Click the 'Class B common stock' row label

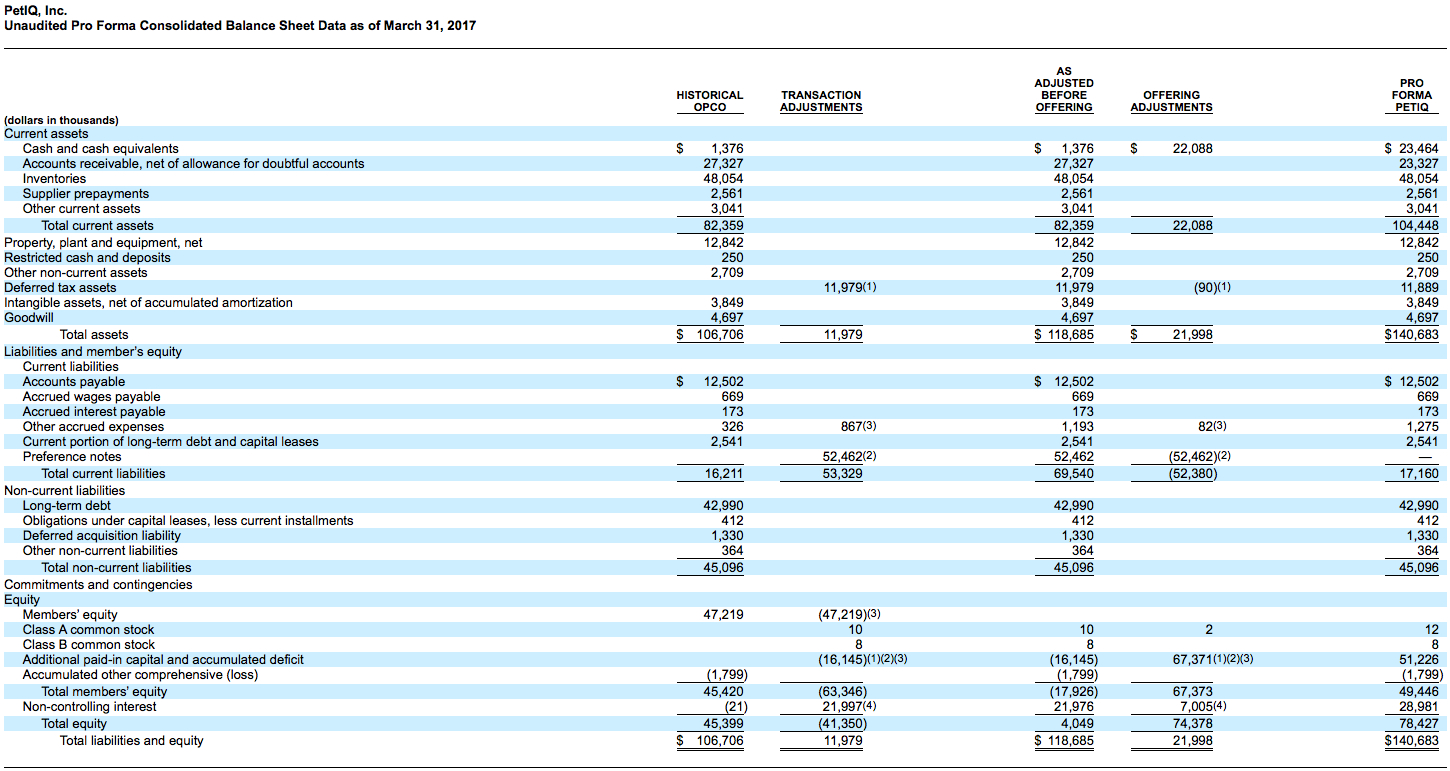coord(89,644)
